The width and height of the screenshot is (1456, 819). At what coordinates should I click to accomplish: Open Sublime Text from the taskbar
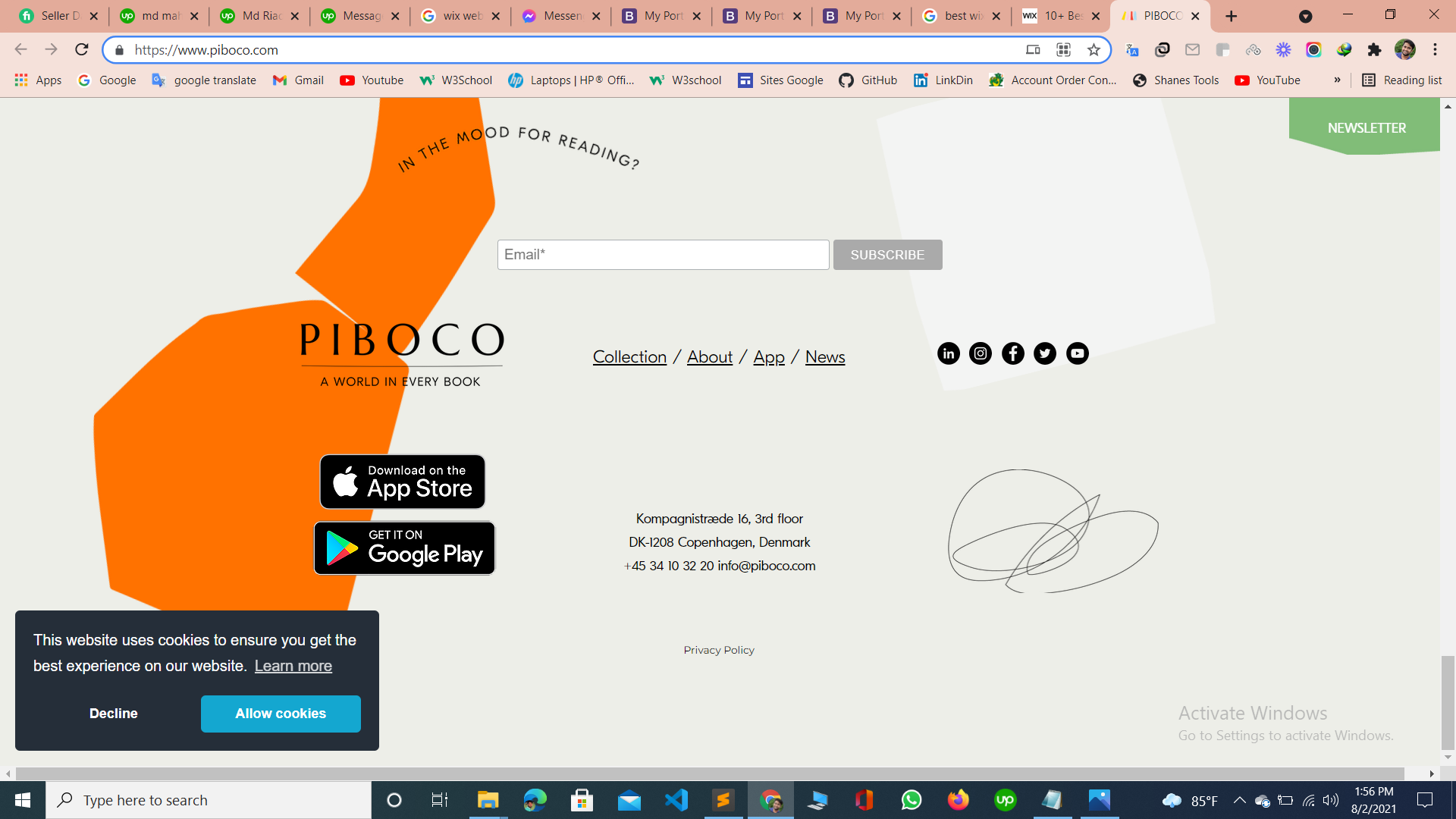[723, 800]
